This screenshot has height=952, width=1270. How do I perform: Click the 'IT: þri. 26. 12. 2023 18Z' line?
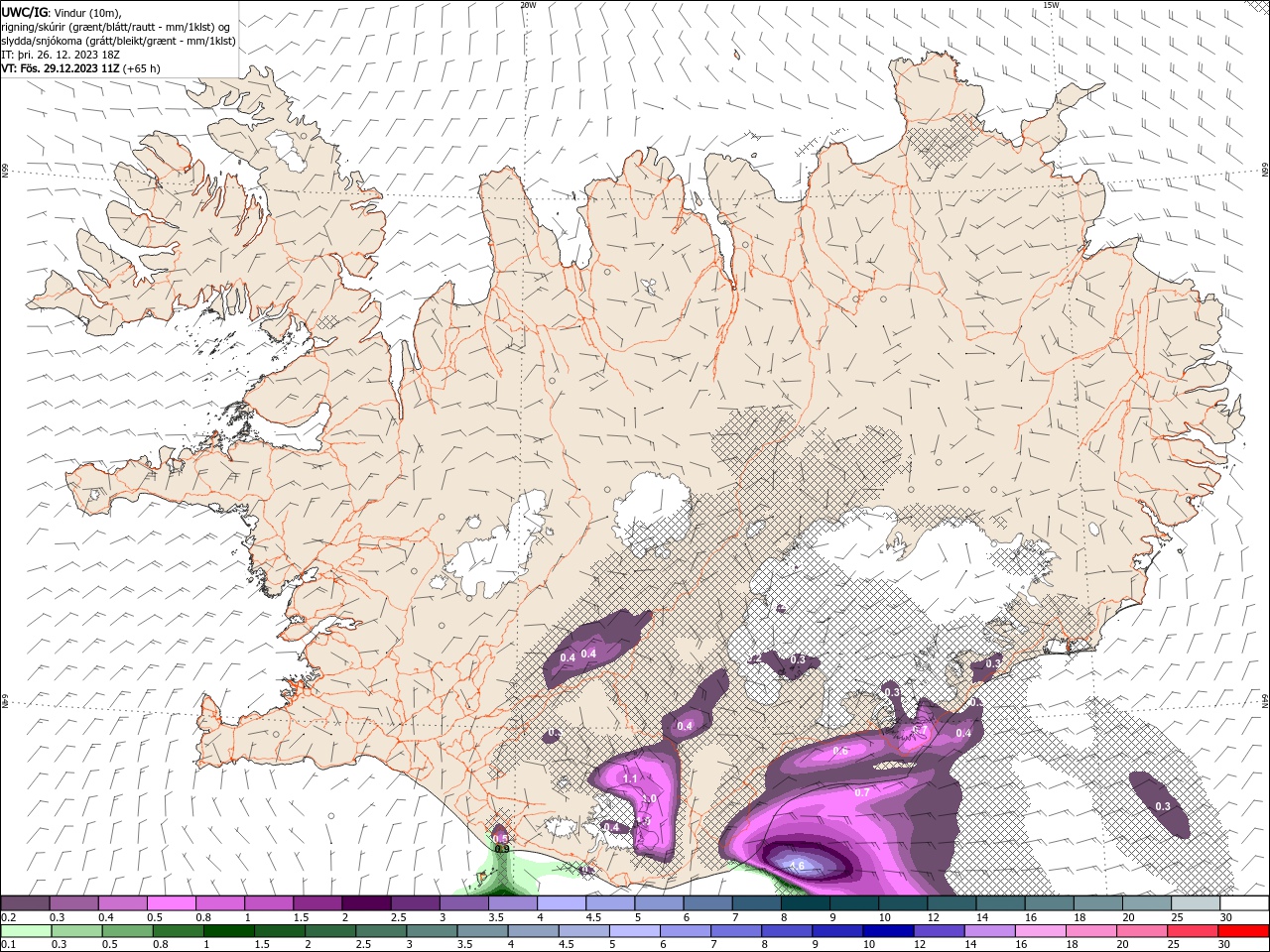tap(62, 54)
